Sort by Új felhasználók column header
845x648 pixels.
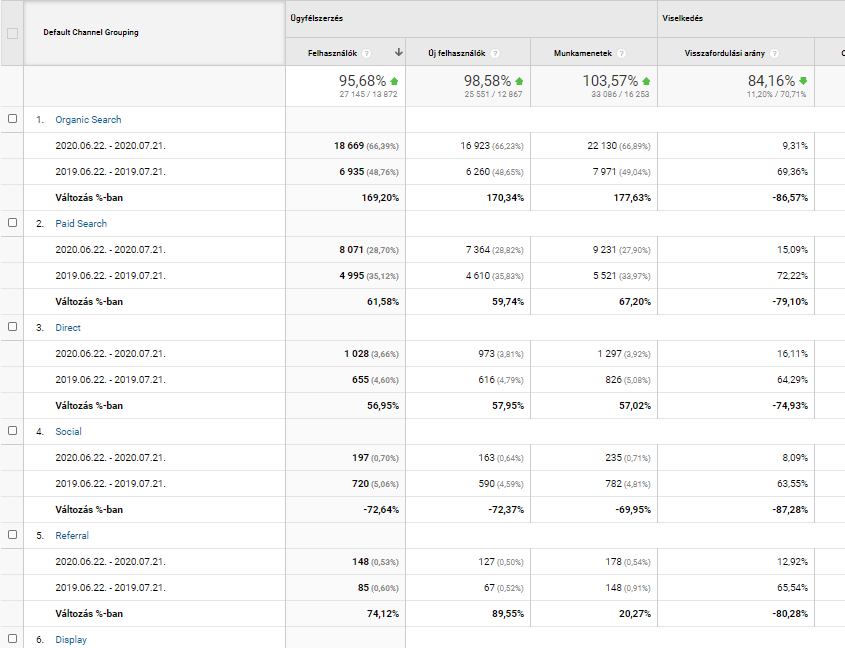(457, 54)
